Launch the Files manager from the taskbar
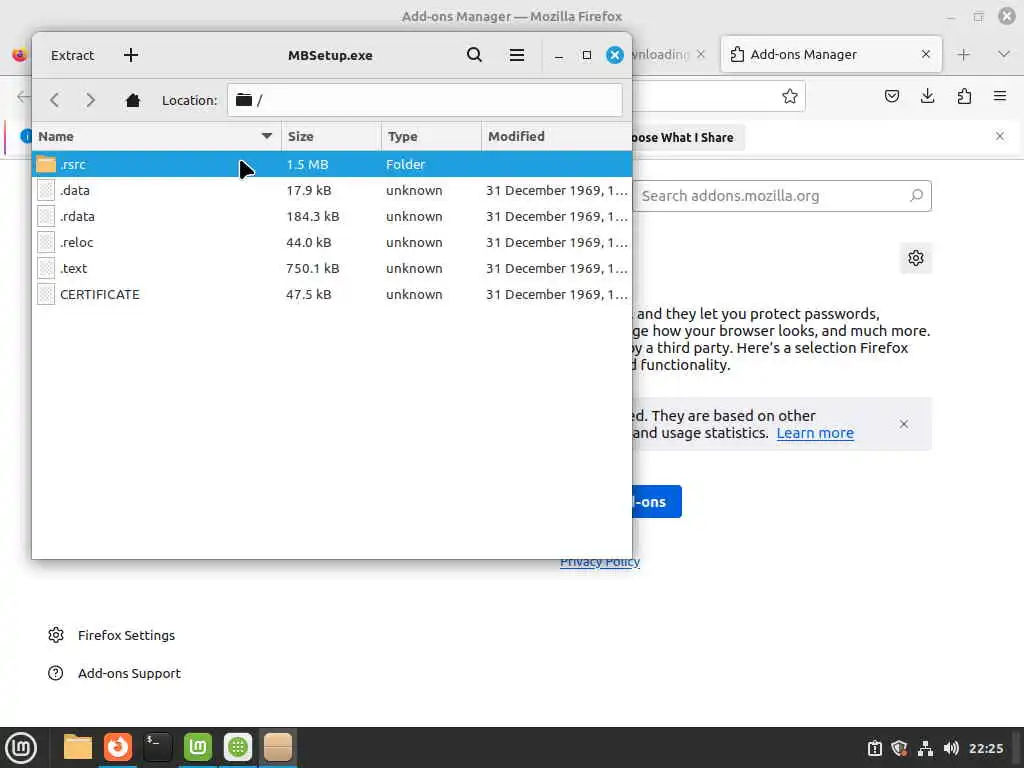The image size is (1024, 768). click(78, 747)
